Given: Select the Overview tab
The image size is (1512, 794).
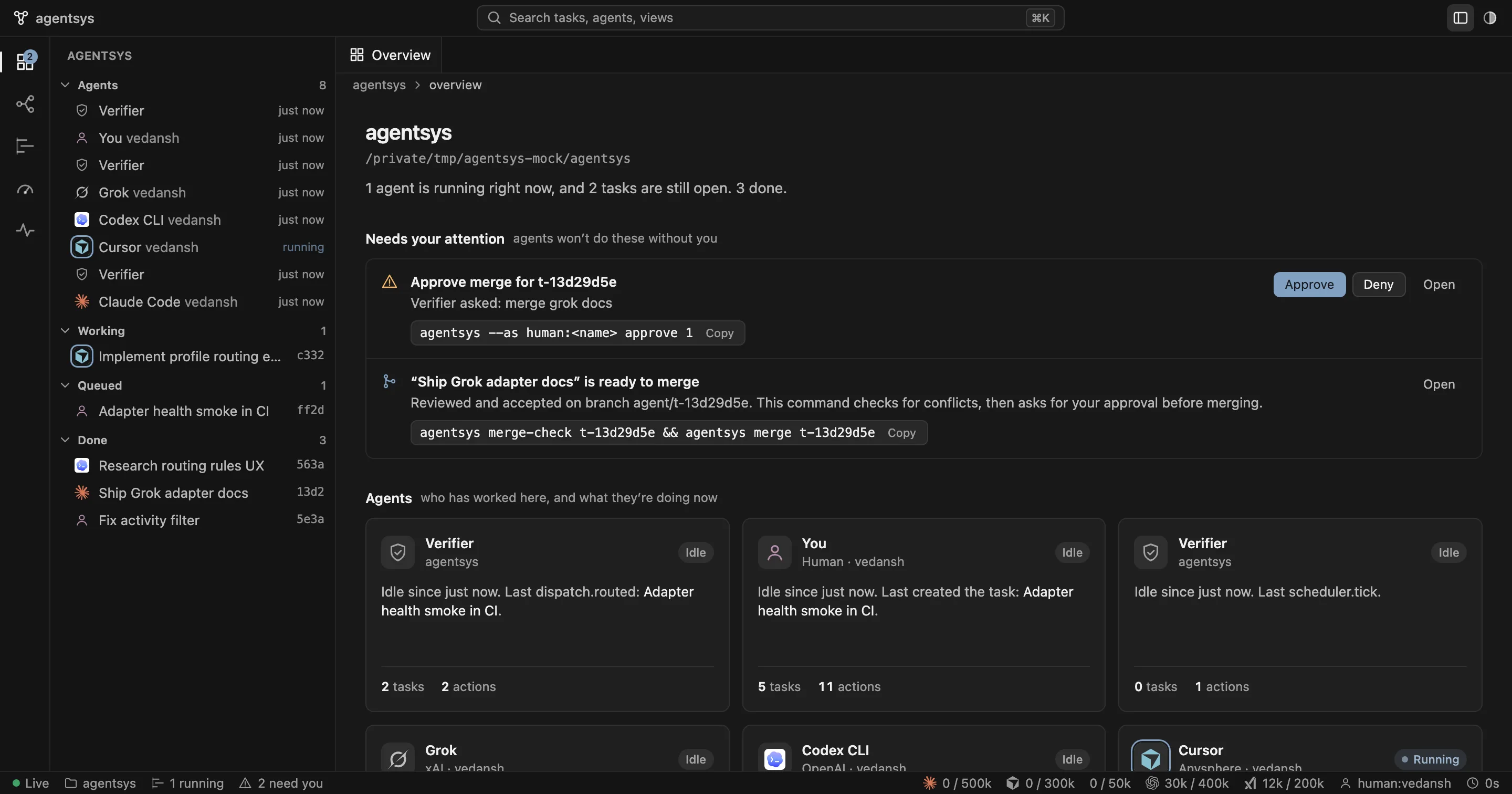Looking at the screenshot, I should coord(390,55).
